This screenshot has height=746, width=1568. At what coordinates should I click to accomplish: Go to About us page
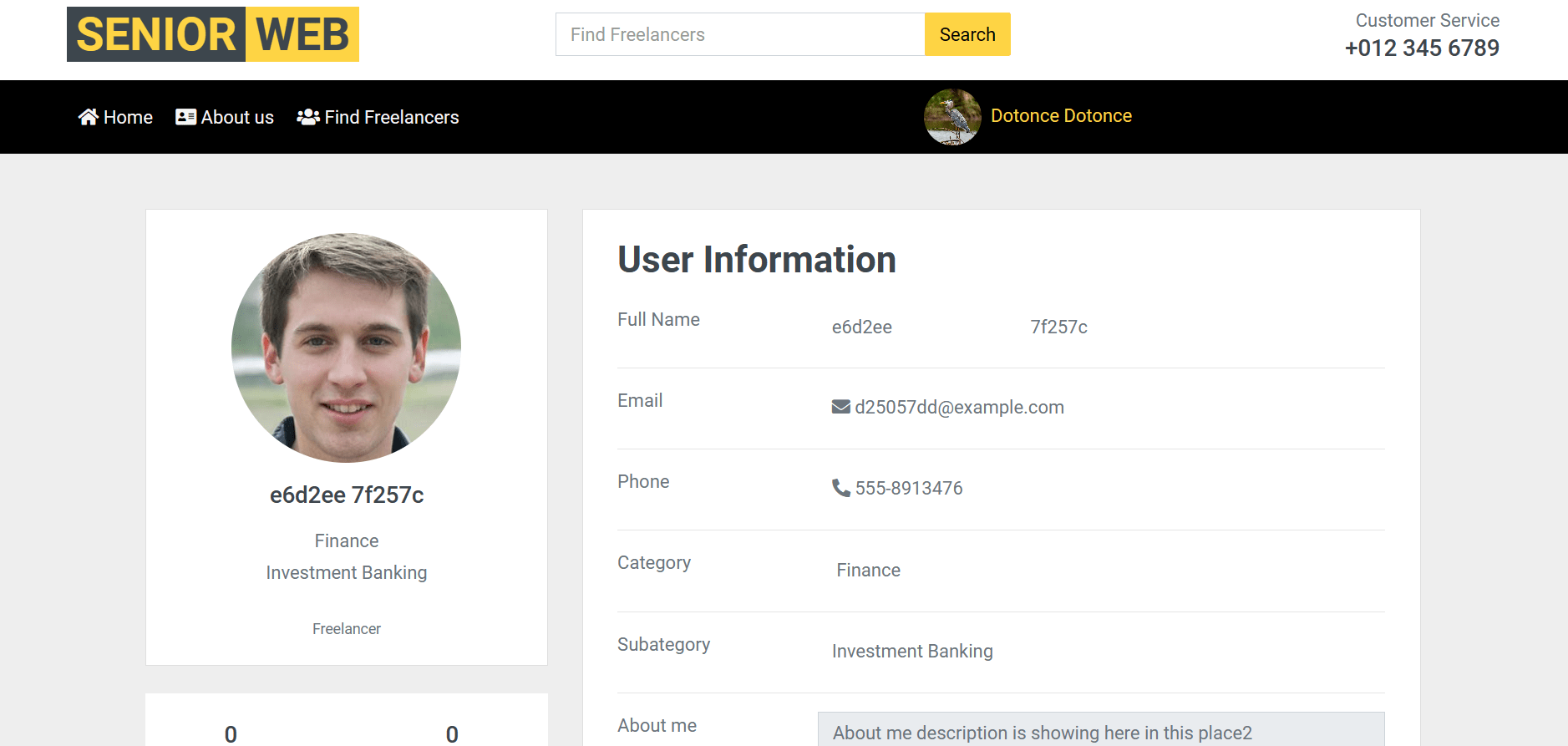click(237, 117)
